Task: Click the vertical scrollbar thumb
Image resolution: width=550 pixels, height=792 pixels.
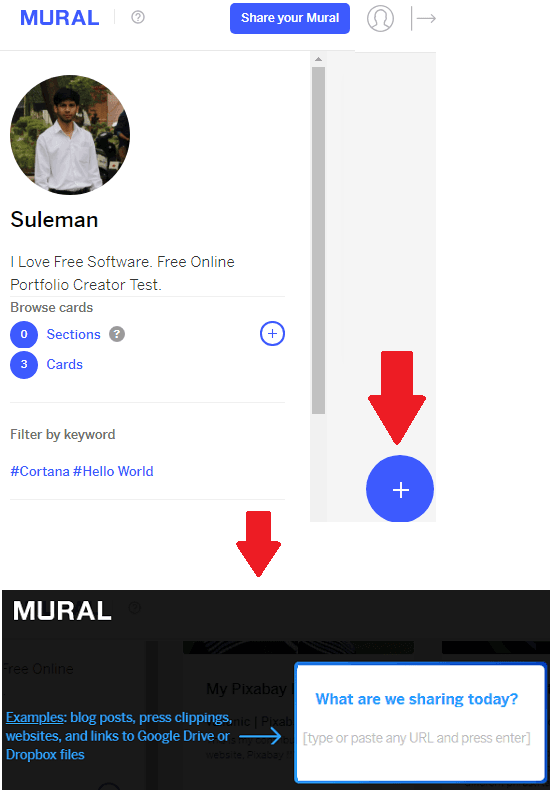Action: coord(318,240)
